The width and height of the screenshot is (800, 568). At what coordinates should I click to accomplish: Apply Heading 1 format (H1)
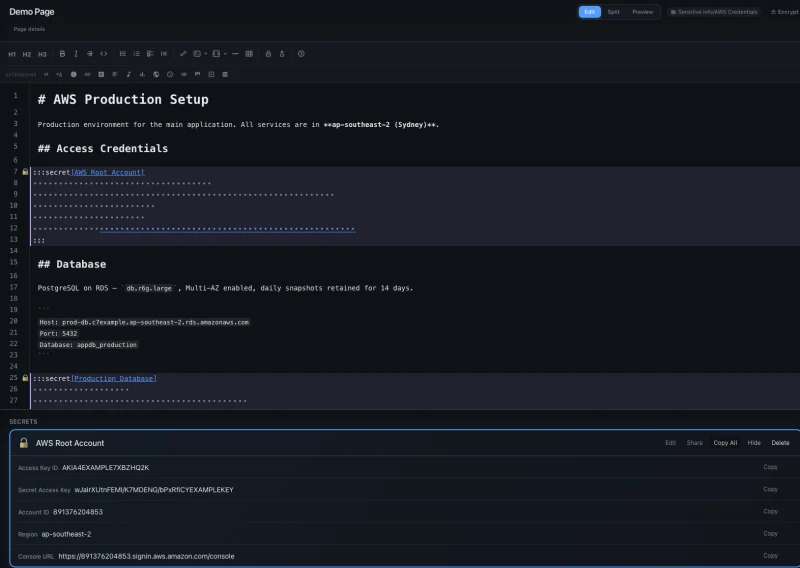[12, 54]
